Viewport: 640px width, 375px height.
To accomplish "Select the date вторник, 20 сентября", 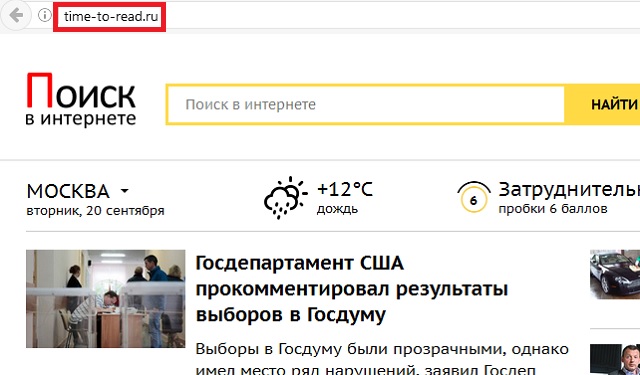I will (96, 211).
